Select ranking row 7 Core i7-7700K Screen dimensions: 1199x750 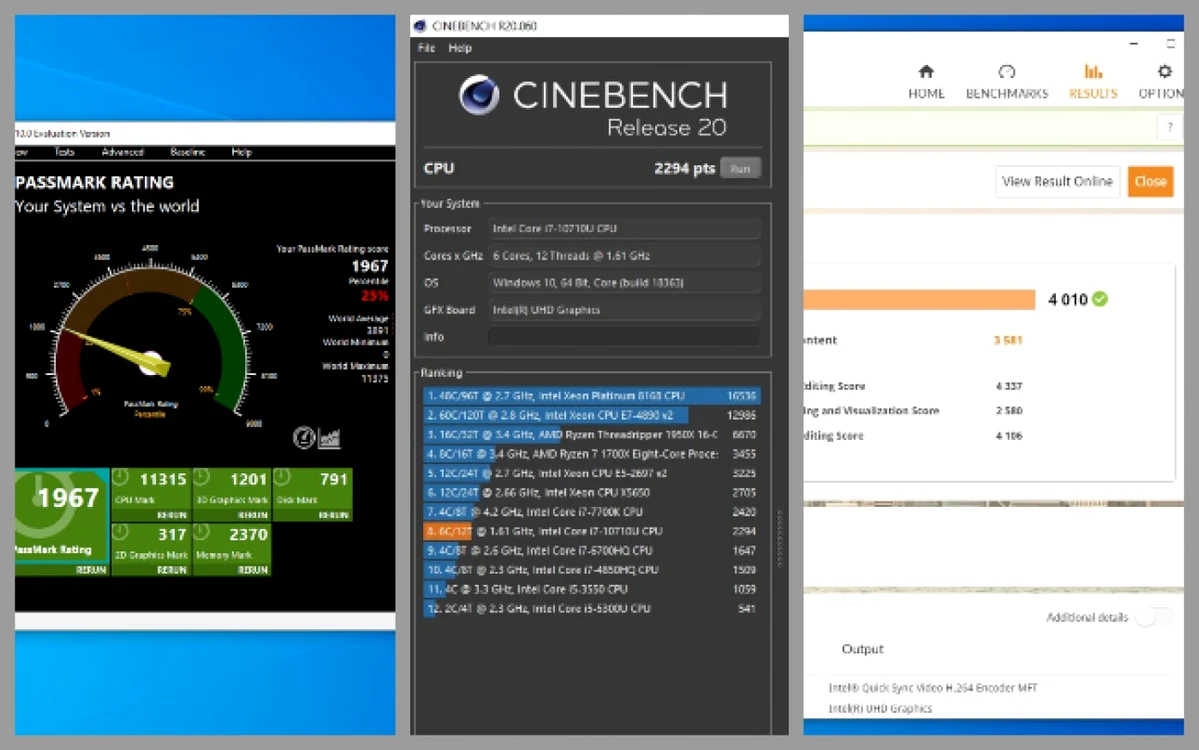tap(591, 512)
